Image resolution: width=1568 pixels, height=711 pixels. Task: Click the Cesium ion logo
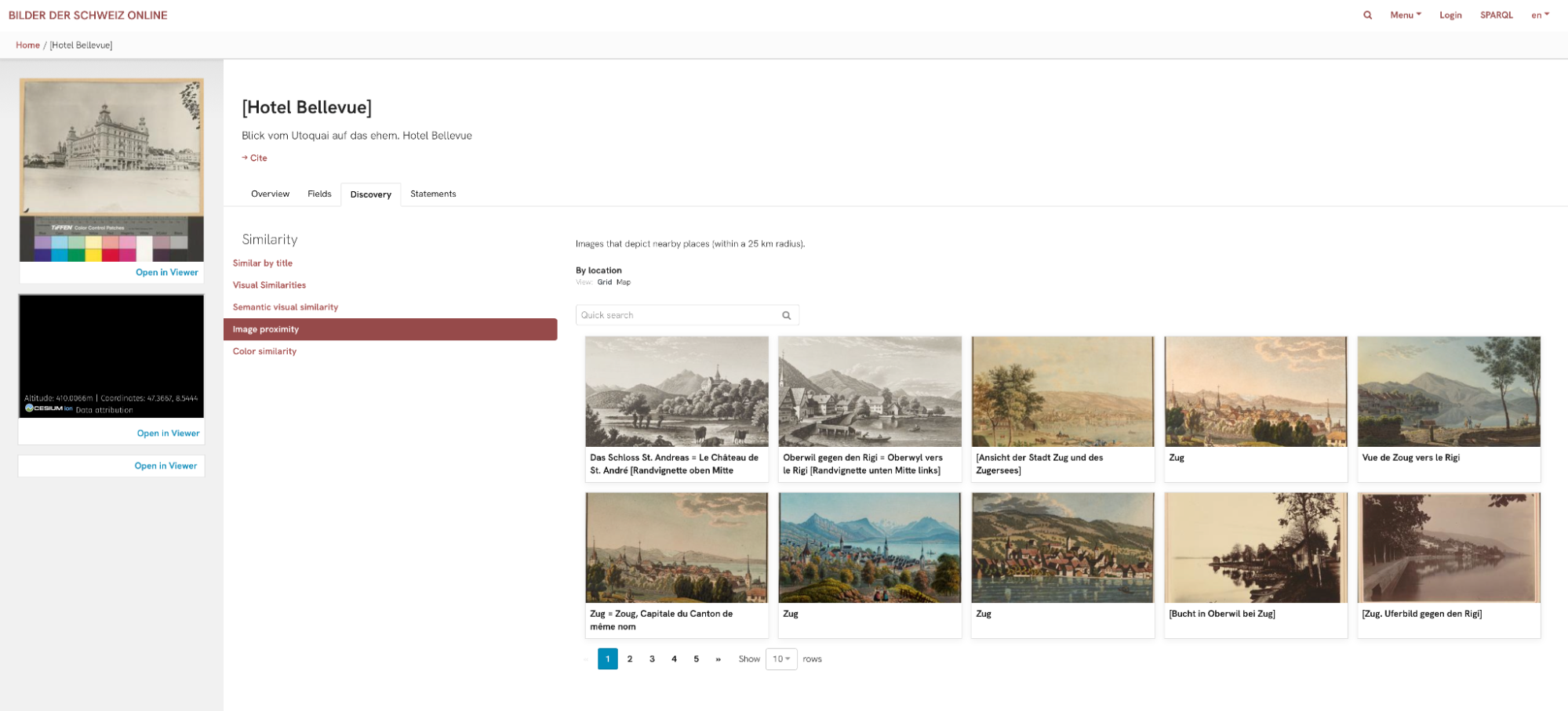(x=49, y=408)
